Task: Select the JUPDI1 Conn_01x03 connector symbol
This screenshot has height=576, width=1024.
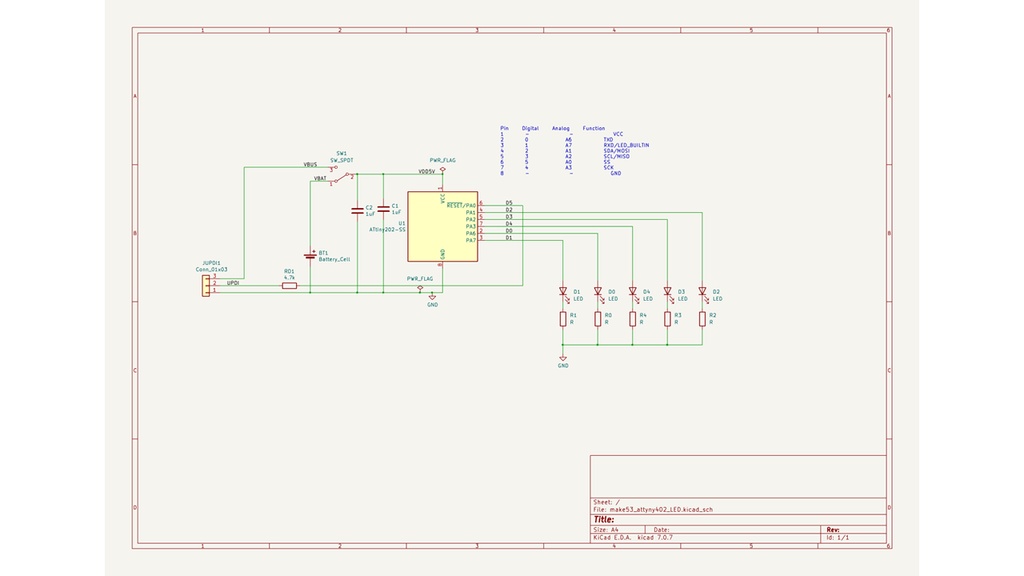Action: point(206,283)
